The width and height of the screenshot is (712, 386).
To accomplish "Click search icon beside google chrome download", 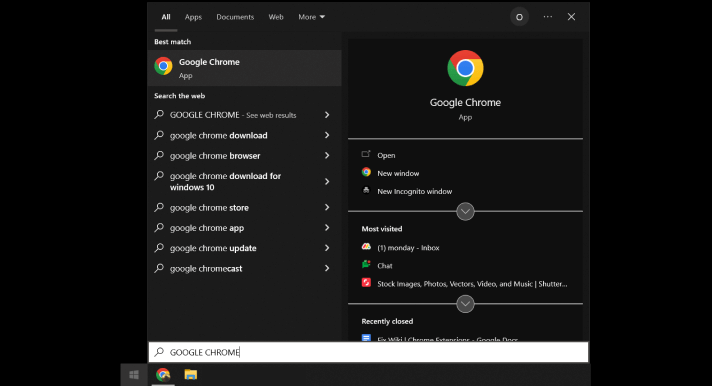I will [x=159, y=135].
